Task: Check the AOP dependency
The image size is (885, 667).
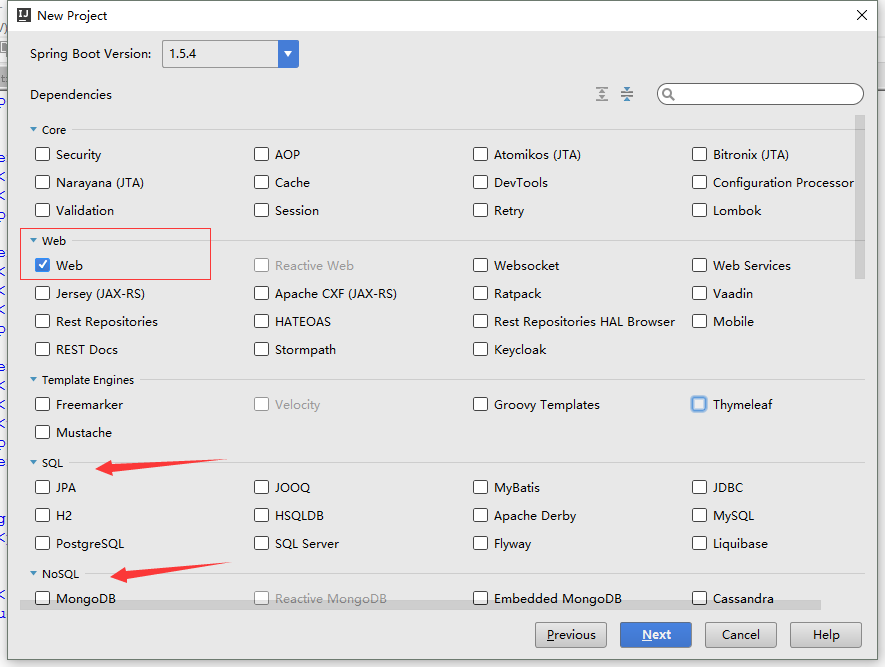Action: tap(261, 154)
